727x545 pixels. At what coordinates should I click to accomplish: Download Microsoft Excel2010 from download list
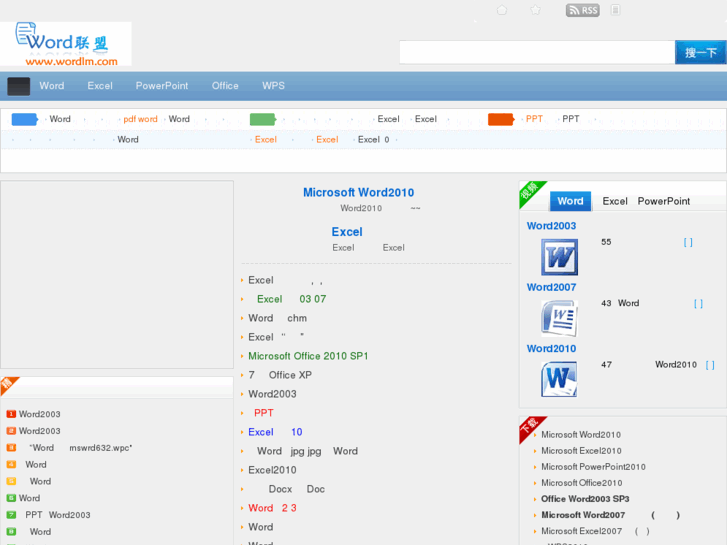click(581, 451)
